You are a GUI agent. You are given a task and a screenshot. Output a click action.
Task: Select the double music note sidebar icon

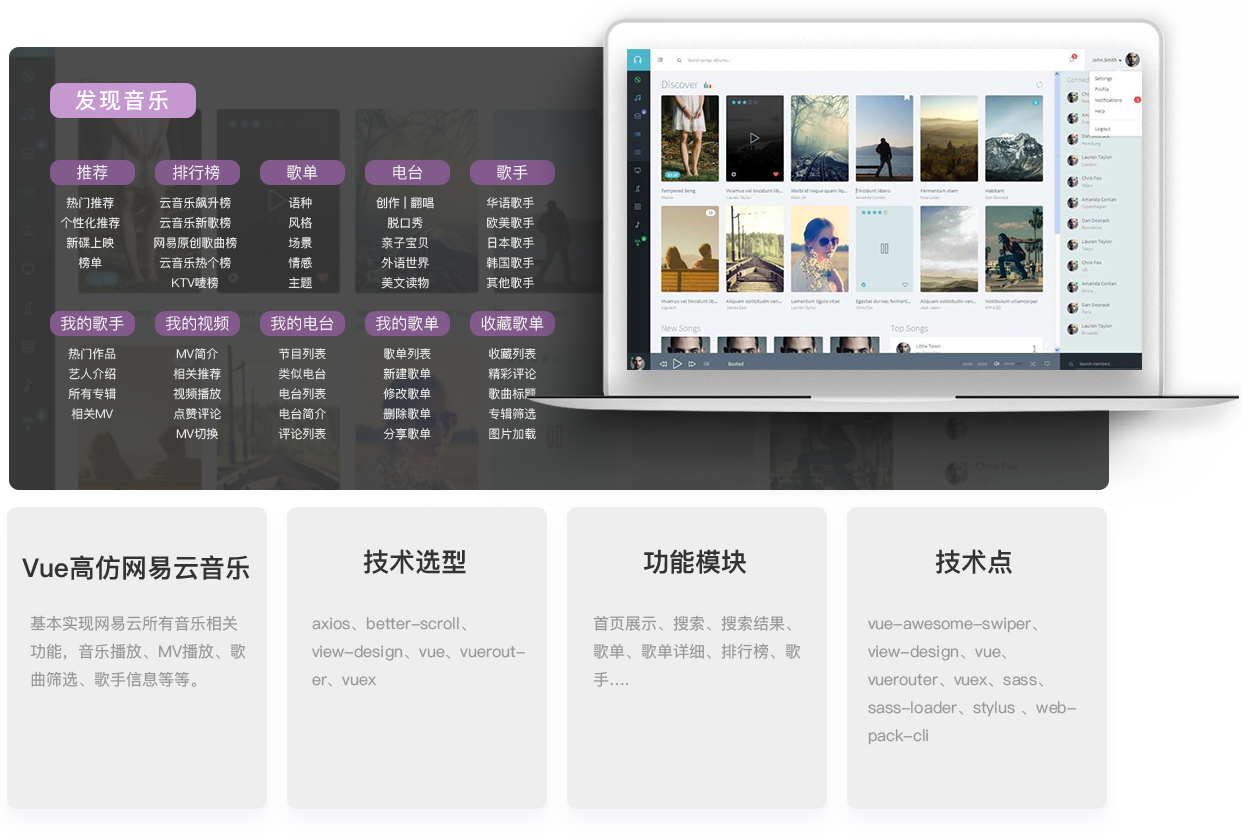tap(638, 97)
